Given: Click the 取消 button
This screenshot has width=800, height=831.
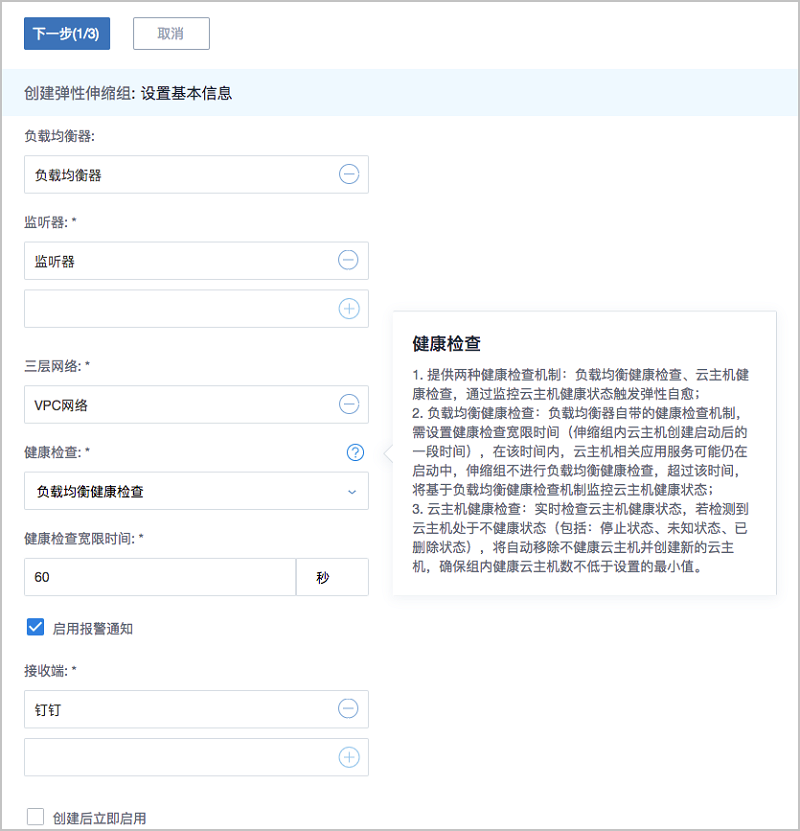Looking at the screenshot, I should pos(171,33).
